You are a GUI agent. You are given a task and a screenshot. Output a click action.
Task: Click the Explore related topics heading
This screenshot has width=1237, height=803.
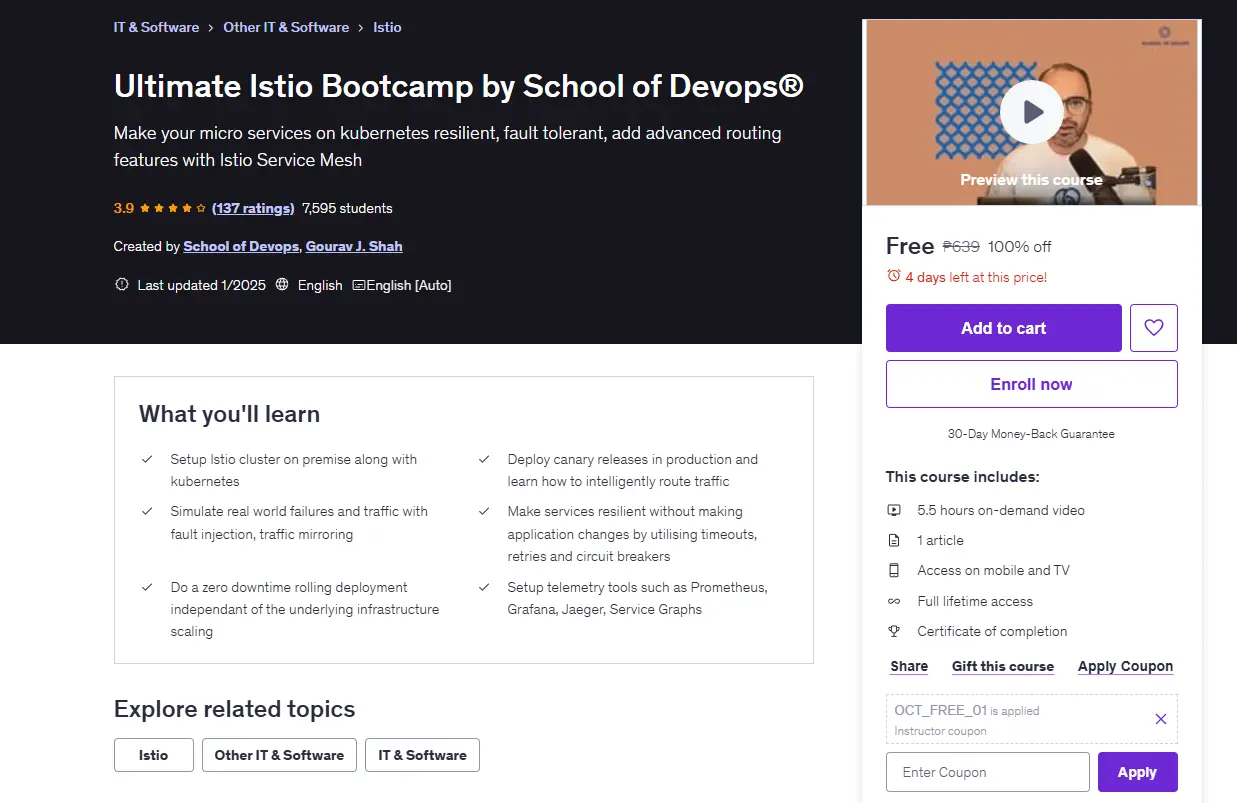point(235,709)
